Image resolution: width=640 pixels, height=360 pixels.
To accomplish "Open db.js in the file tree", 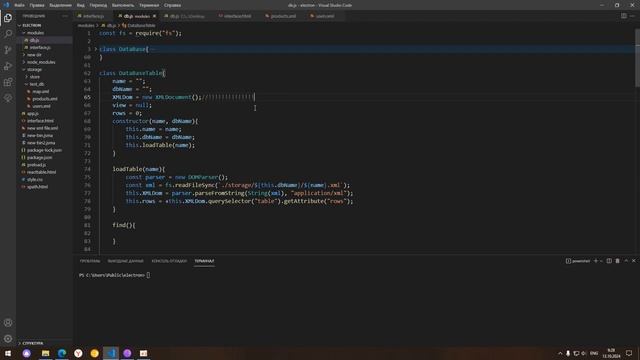I will coord(34,40).
